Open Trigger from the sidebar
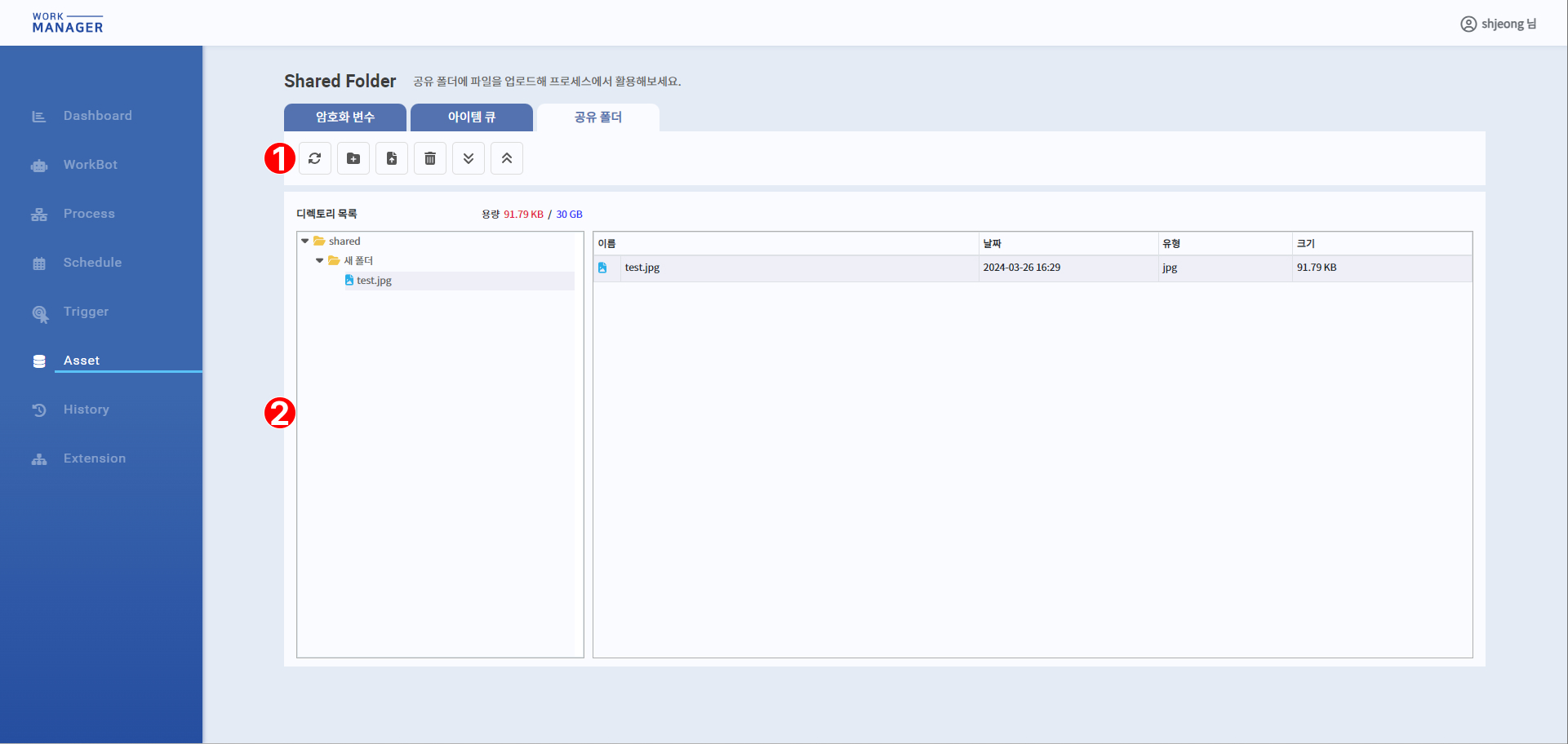Image resolution: width=1568 pixels, height=744 pixels. coord(86,312)
